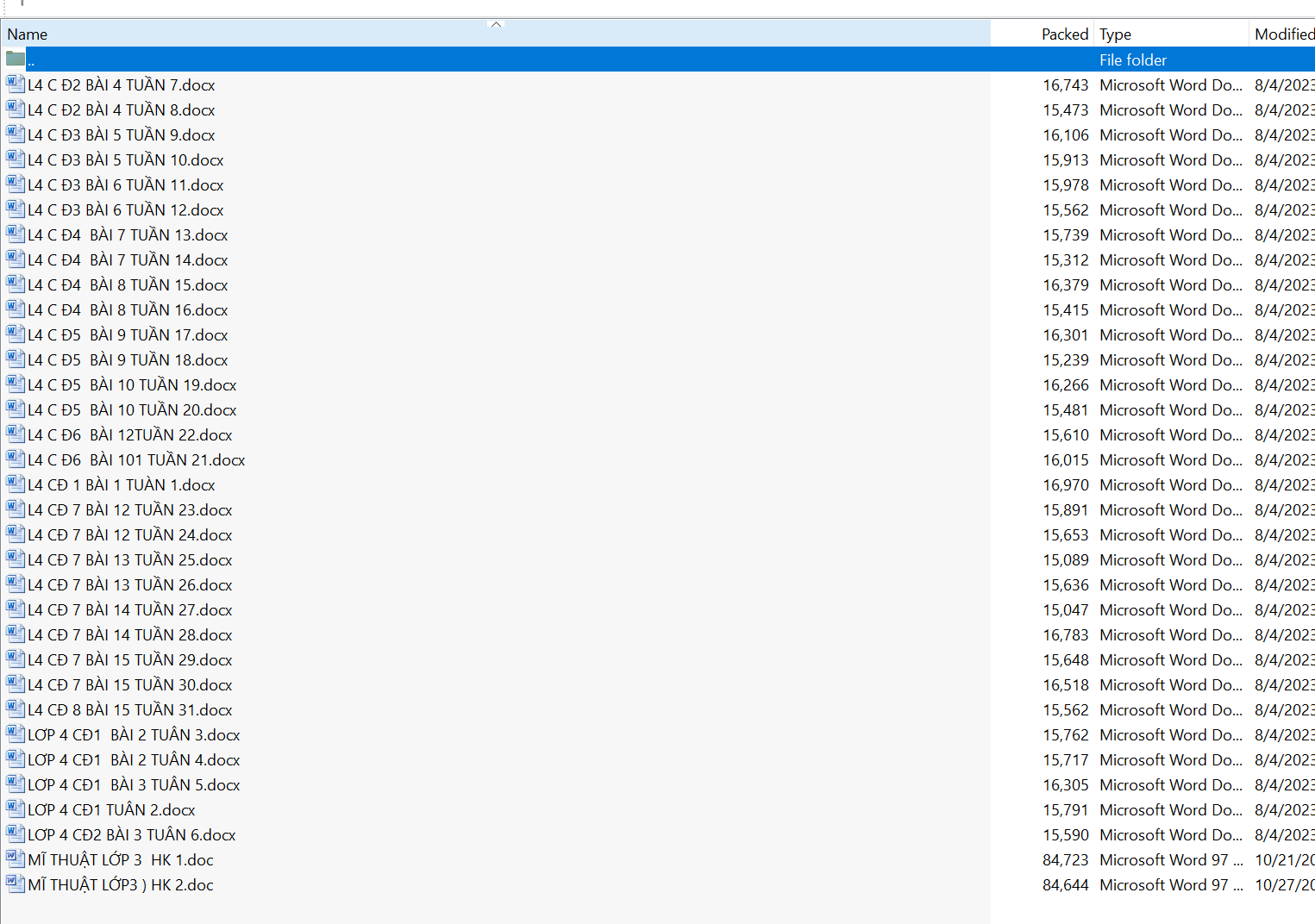Click Word icon of MĨ THUẬT LỚP3 ) HK 2.doc
1315x924 pixels.
point(16,883)
